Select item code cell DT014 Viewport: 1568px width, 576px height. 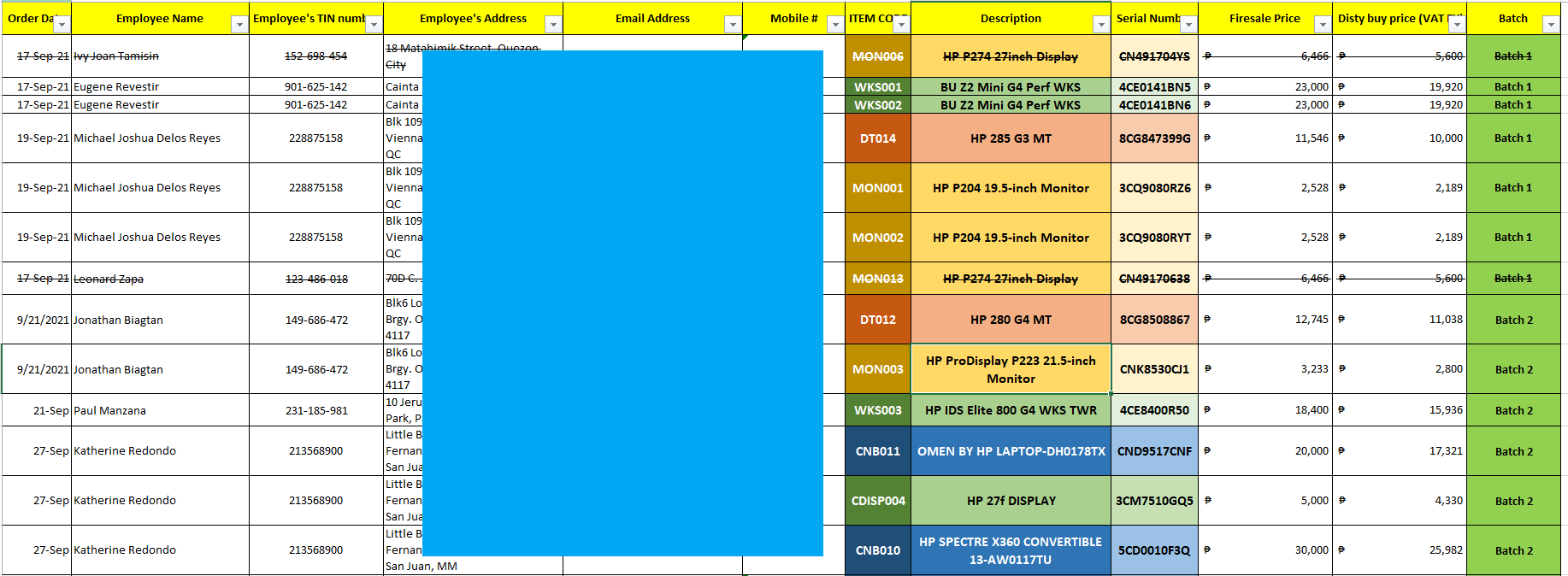(878, 138)
